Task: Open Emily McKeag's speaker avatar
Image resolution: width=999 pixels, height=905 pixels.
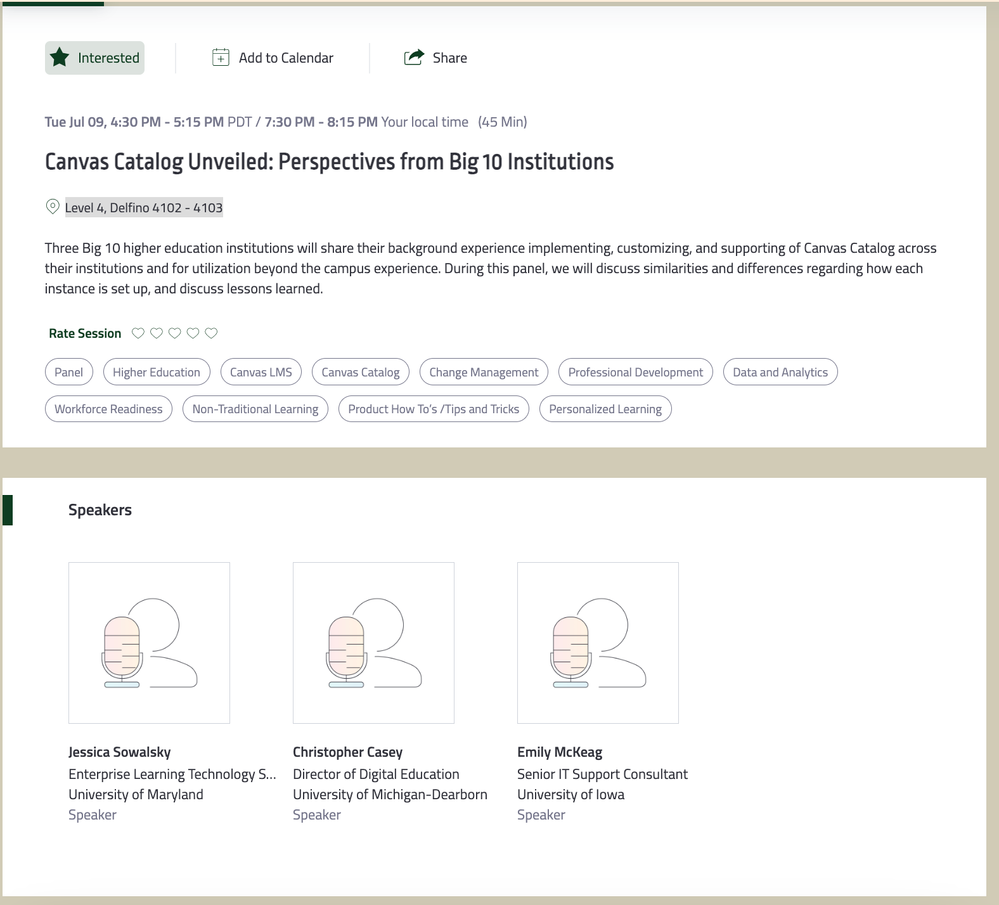Action: [598, 643]
